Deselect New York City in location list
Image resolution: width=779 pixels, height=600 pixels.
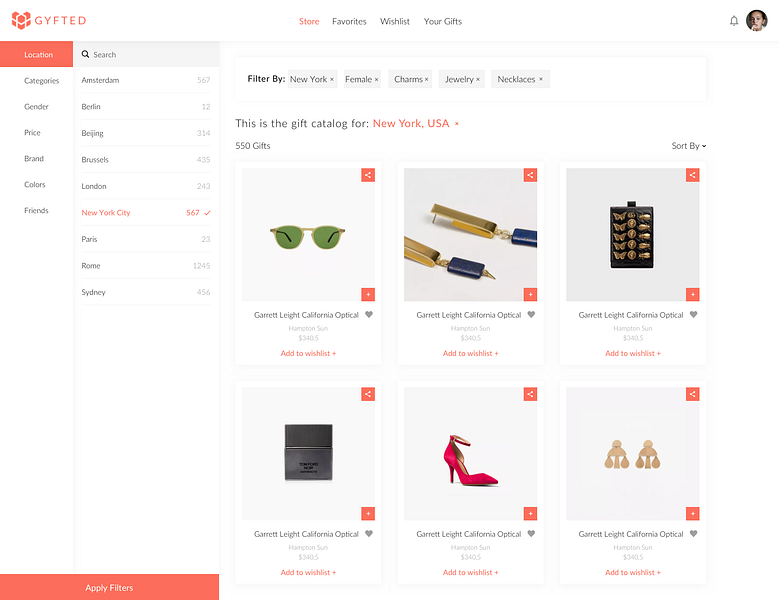click(x=146, y=213)
